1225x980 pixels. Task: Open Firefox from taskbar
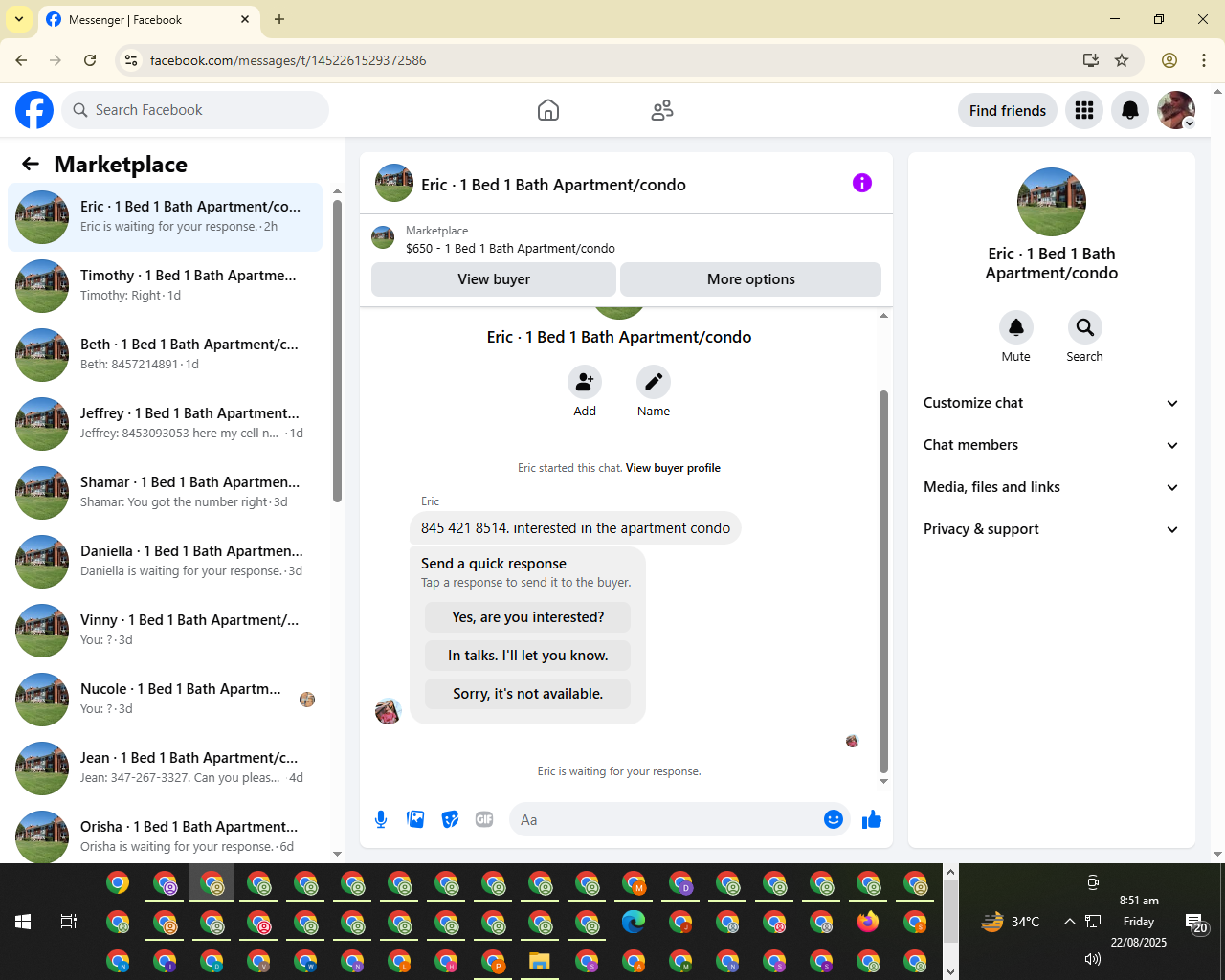coord(868,922)
